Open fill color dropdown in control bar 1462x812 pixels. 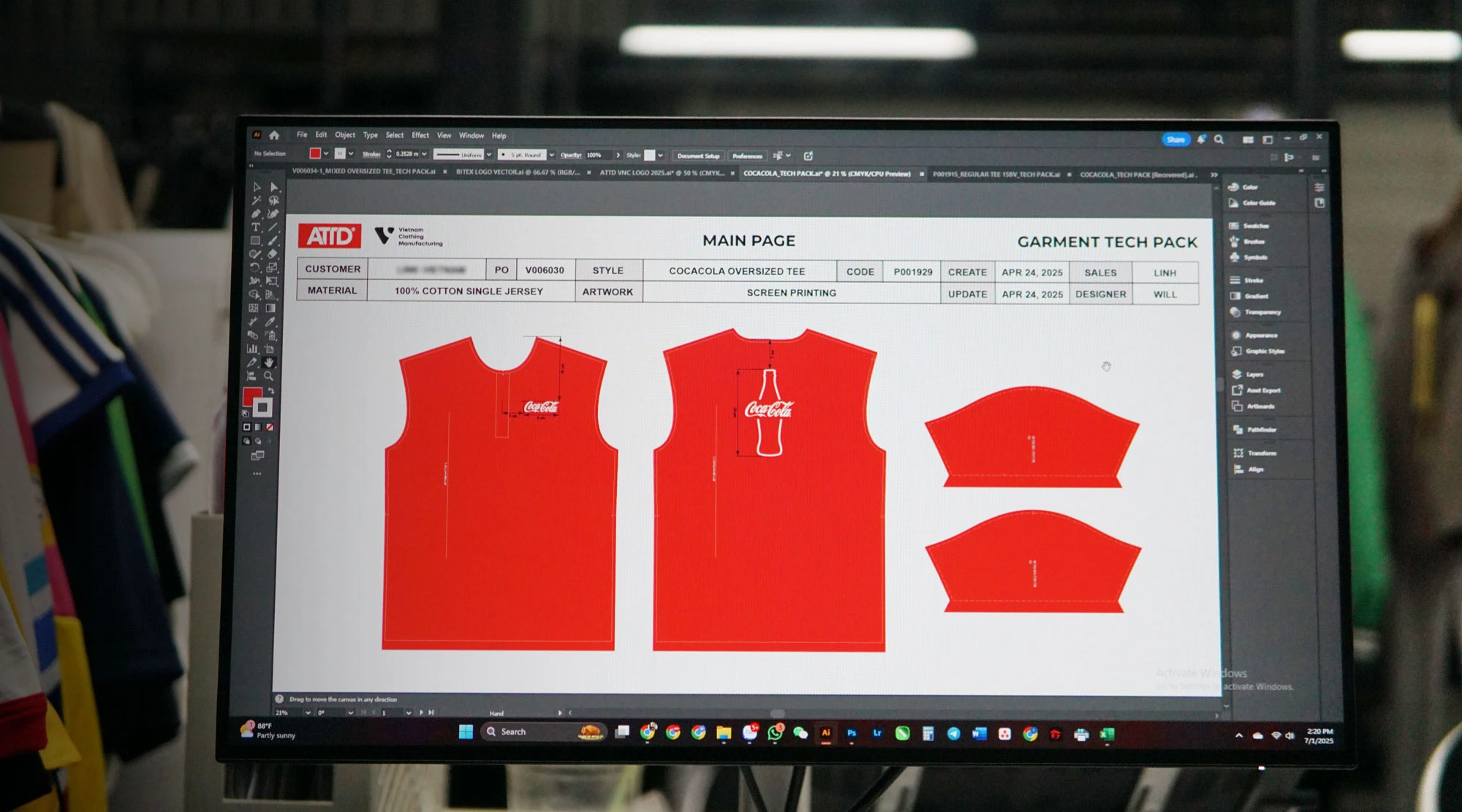pyautogui.click(x=326, y=153)
